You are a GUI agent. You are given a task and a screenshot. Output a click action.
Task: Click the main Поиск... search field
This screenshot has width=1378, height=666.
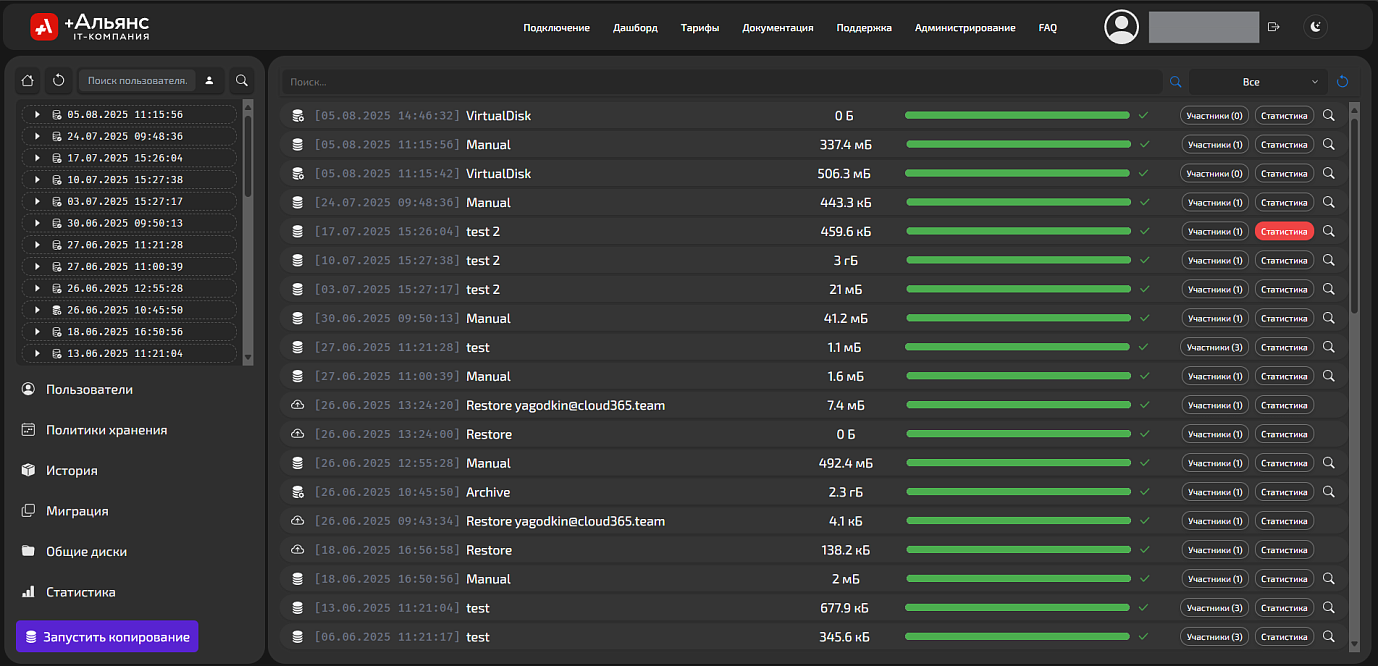click(720, 82)
